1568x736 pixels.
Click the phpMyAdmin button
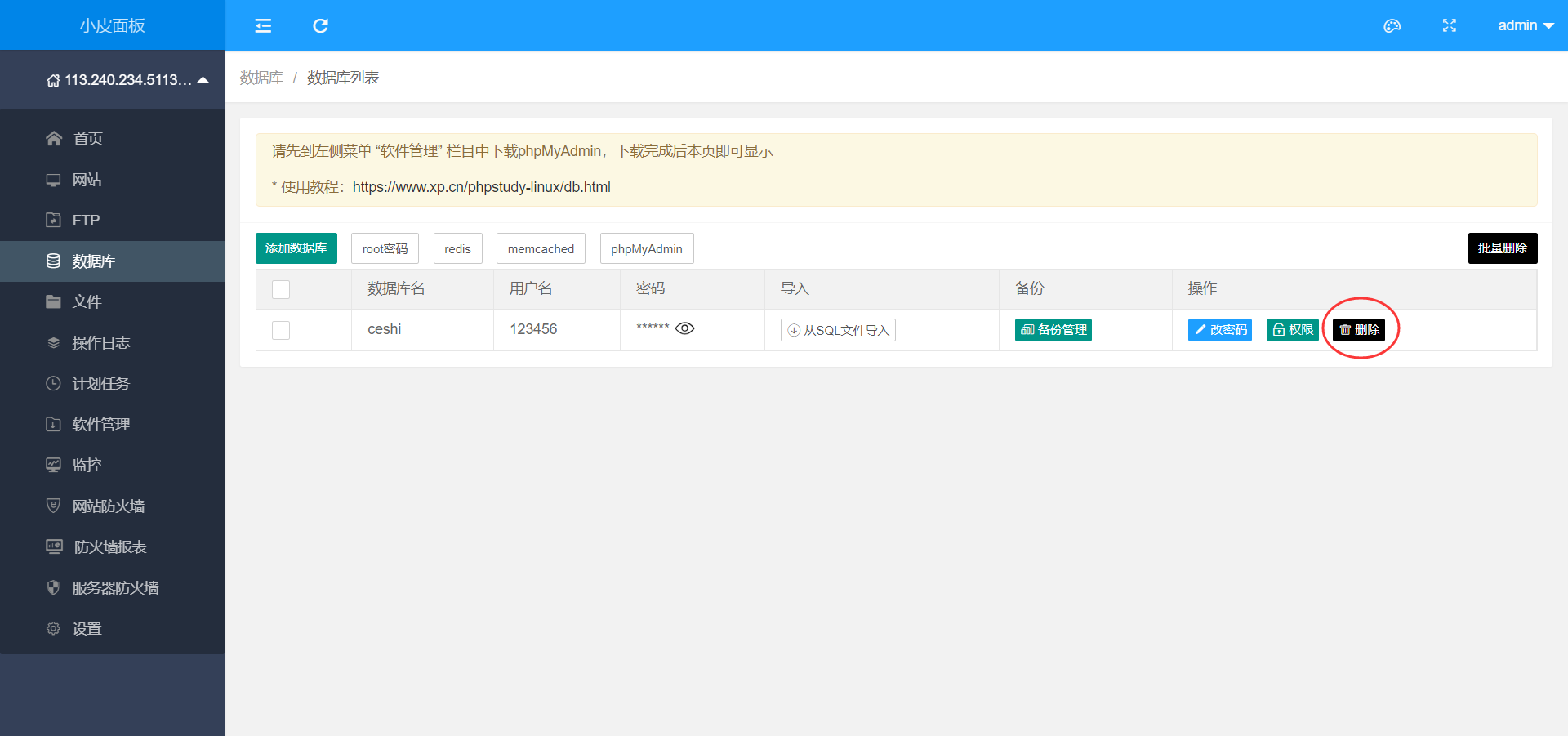tap(647, 248)
